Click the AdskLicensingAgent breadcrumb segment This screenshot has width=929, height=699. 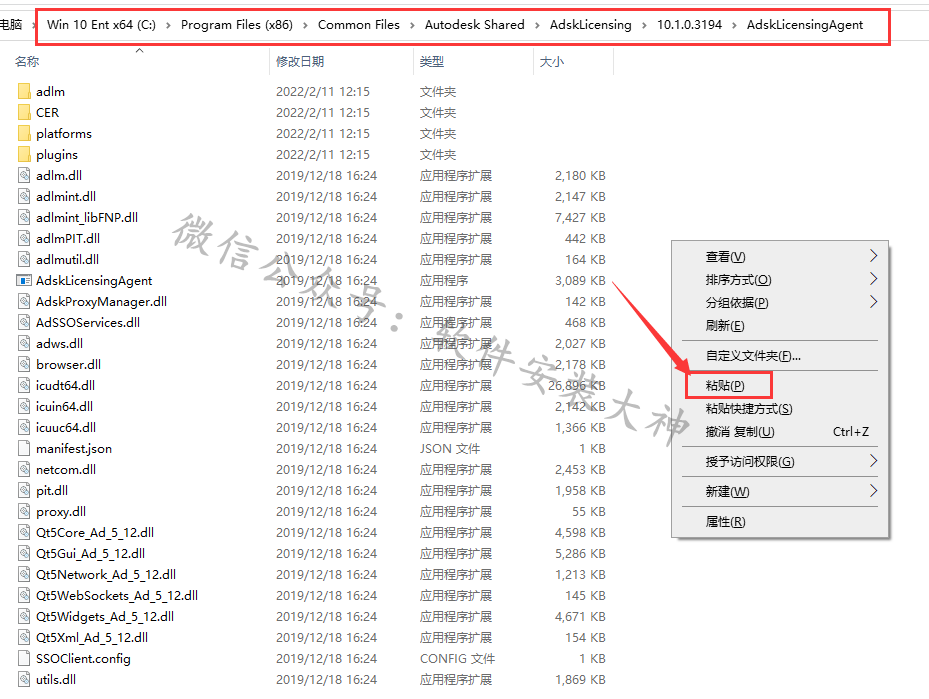point(805,25)
